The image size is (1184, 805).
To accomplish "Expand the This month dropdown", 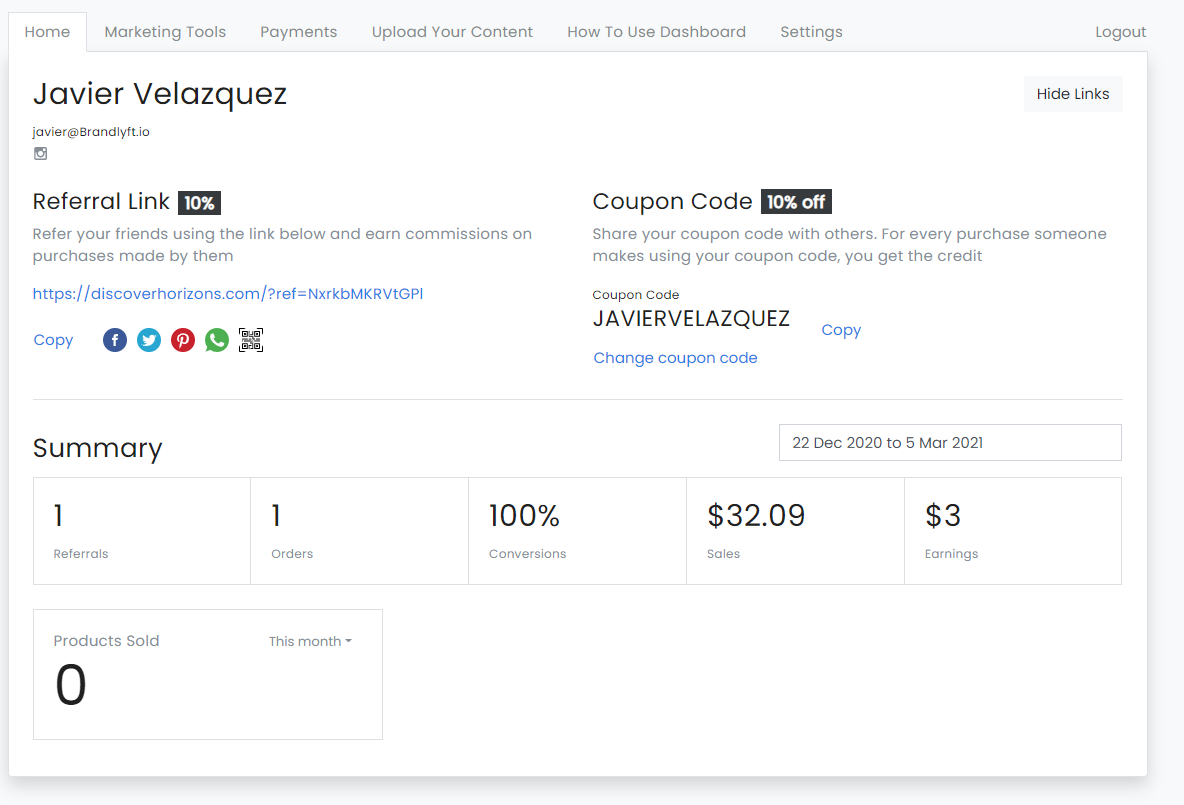I will (310, 641).
